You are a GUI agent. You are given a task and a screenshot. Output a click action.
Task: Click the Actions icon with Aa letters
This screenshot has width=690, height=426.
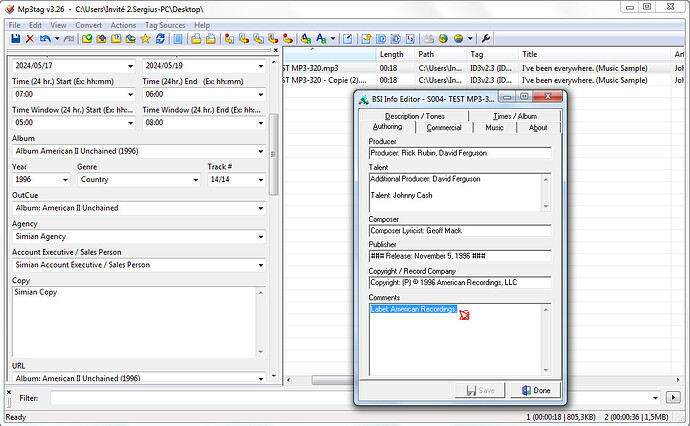[x=306, y=39]
